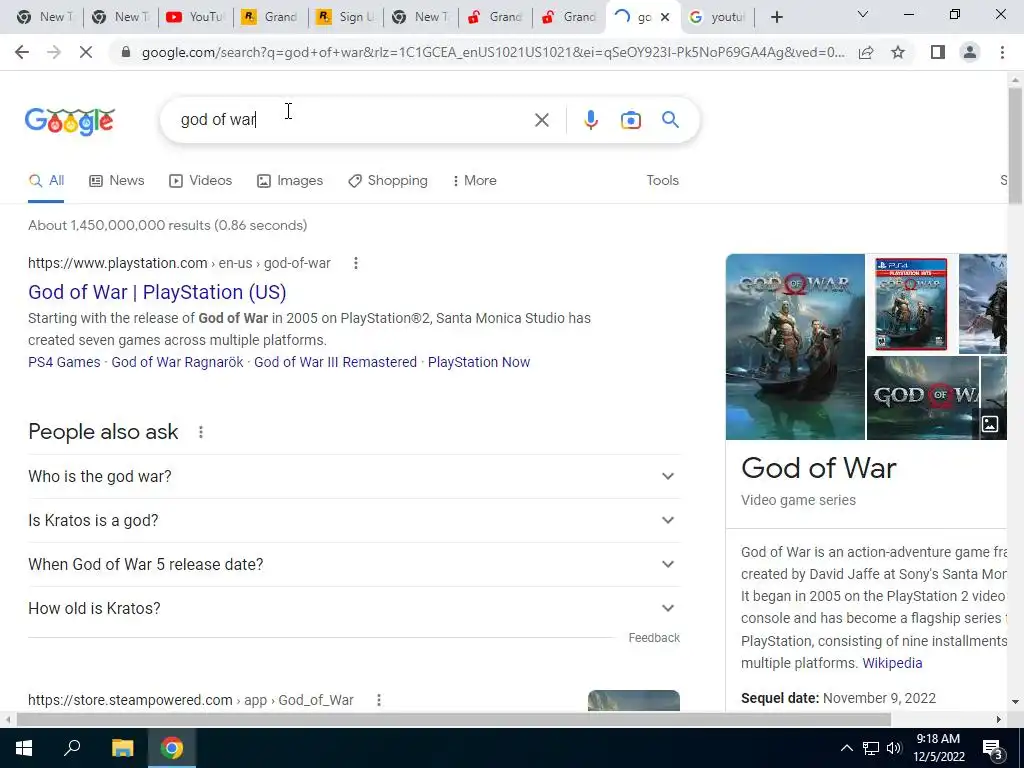Open the Chrome profile avatar

(x=970, y=52)
